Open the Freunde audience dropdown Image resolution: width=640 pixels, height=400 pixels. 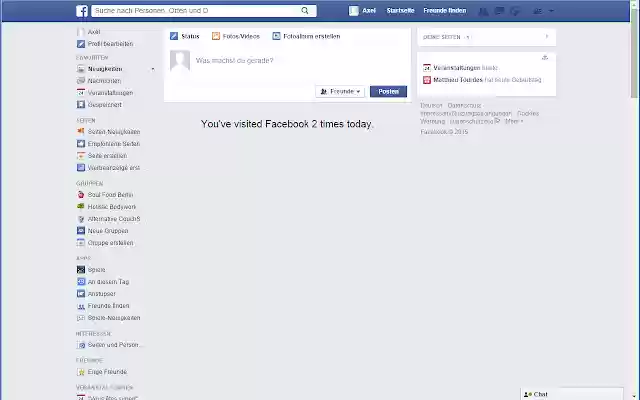click(340, 91)
